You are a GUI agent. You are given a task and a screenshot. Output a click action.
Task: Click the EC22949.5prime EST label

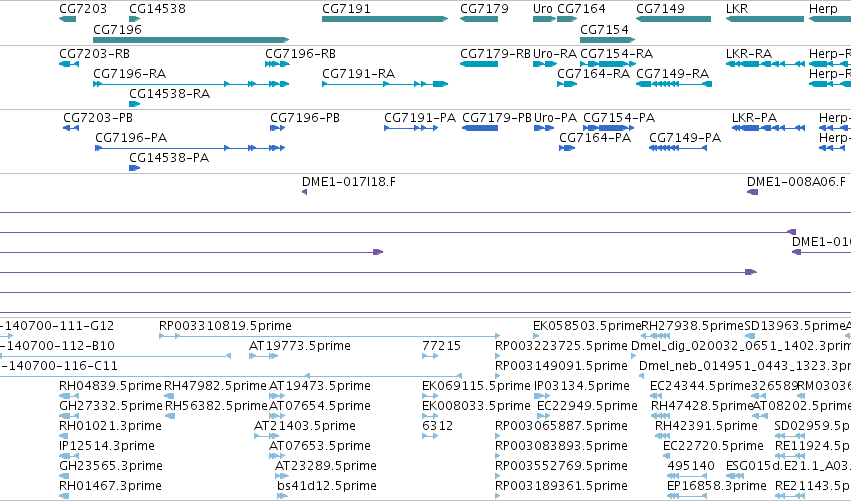pos(587,406)
